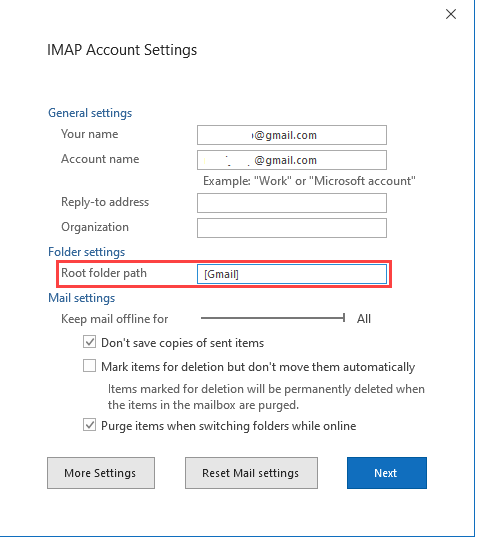Click the "All" offline duration value
The height and width of the screenshot is (537, 477).
coord(364,319)
